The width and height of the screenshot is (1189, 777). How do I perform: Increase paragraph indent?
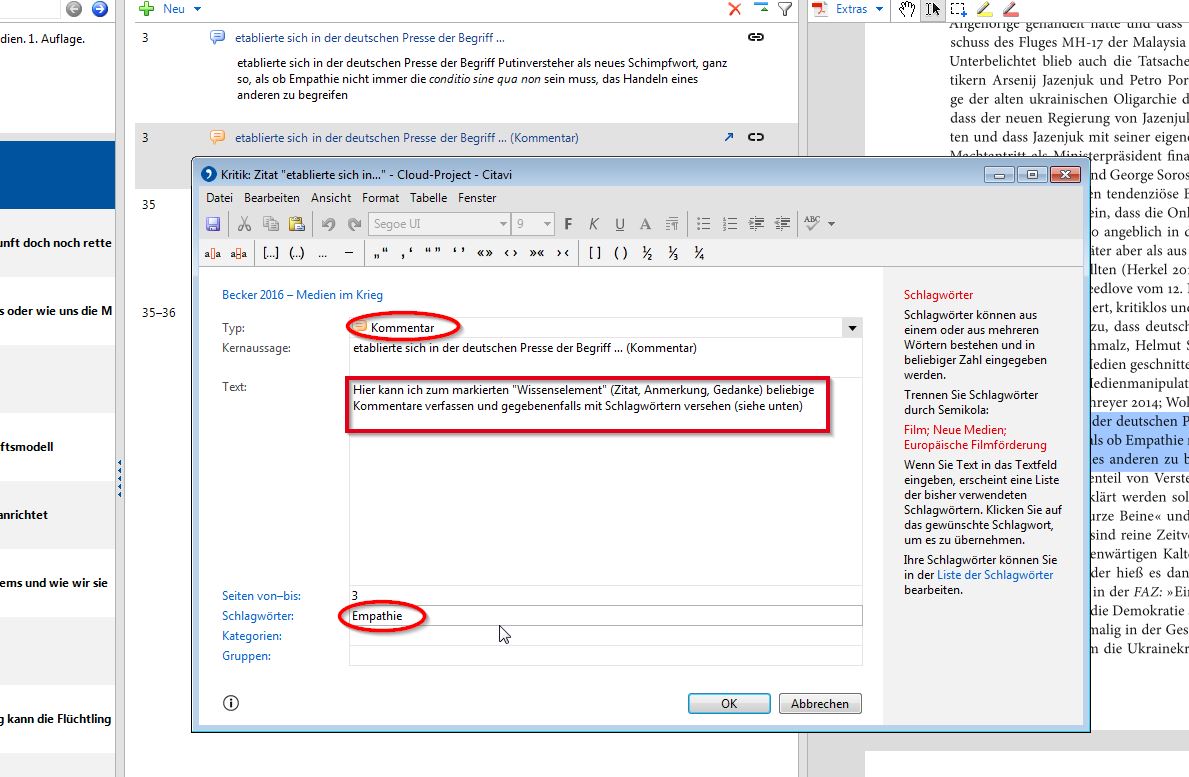tap(756, 224)
